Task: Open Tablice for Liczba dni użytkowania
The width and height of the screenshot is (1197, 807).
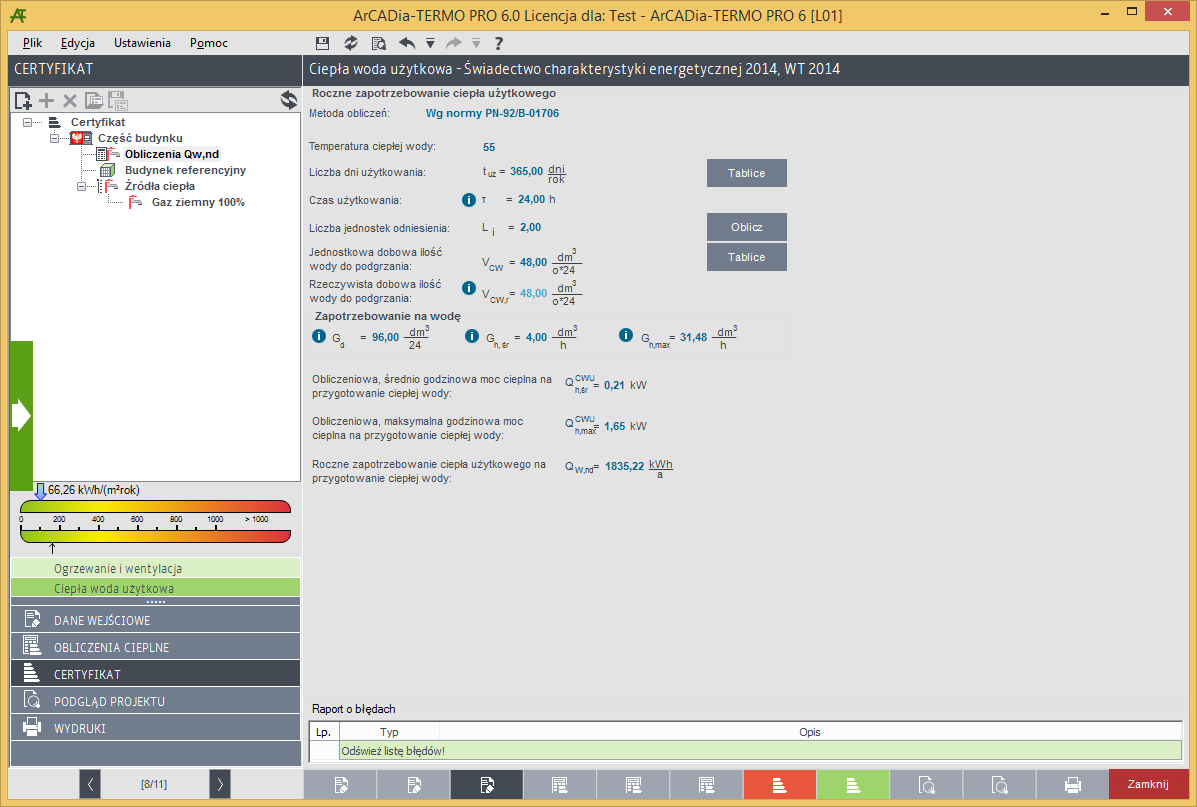Action: pos(747,173)
